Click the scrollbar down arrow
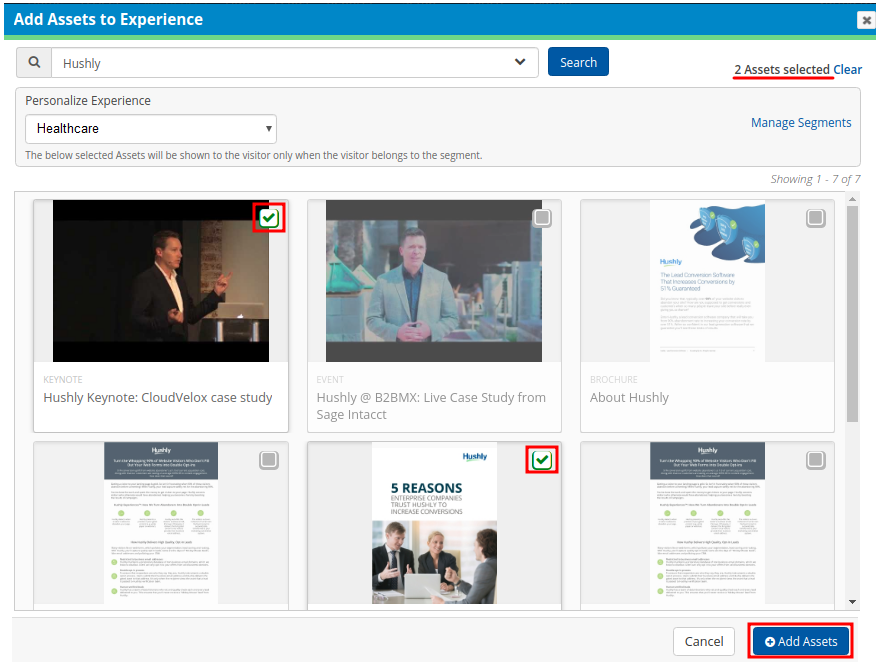 point(853,602)
